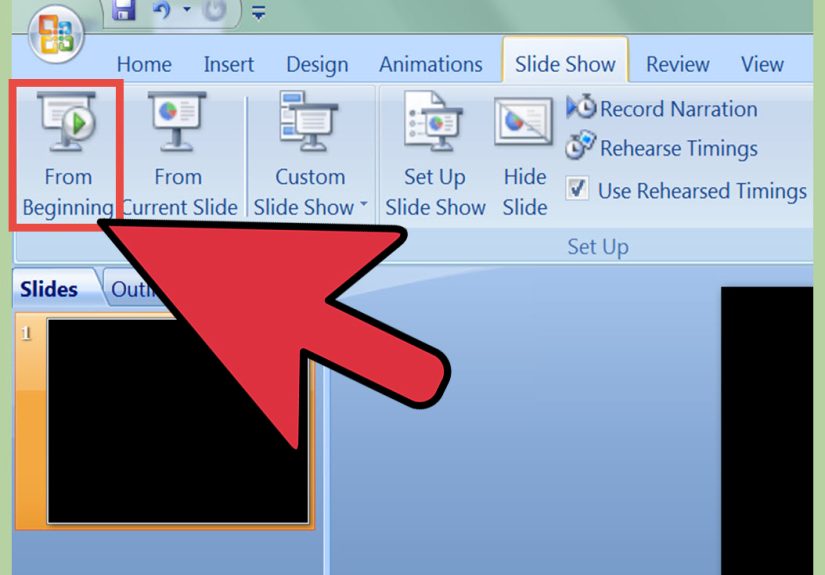Go to the Design tab

point(317,64)
